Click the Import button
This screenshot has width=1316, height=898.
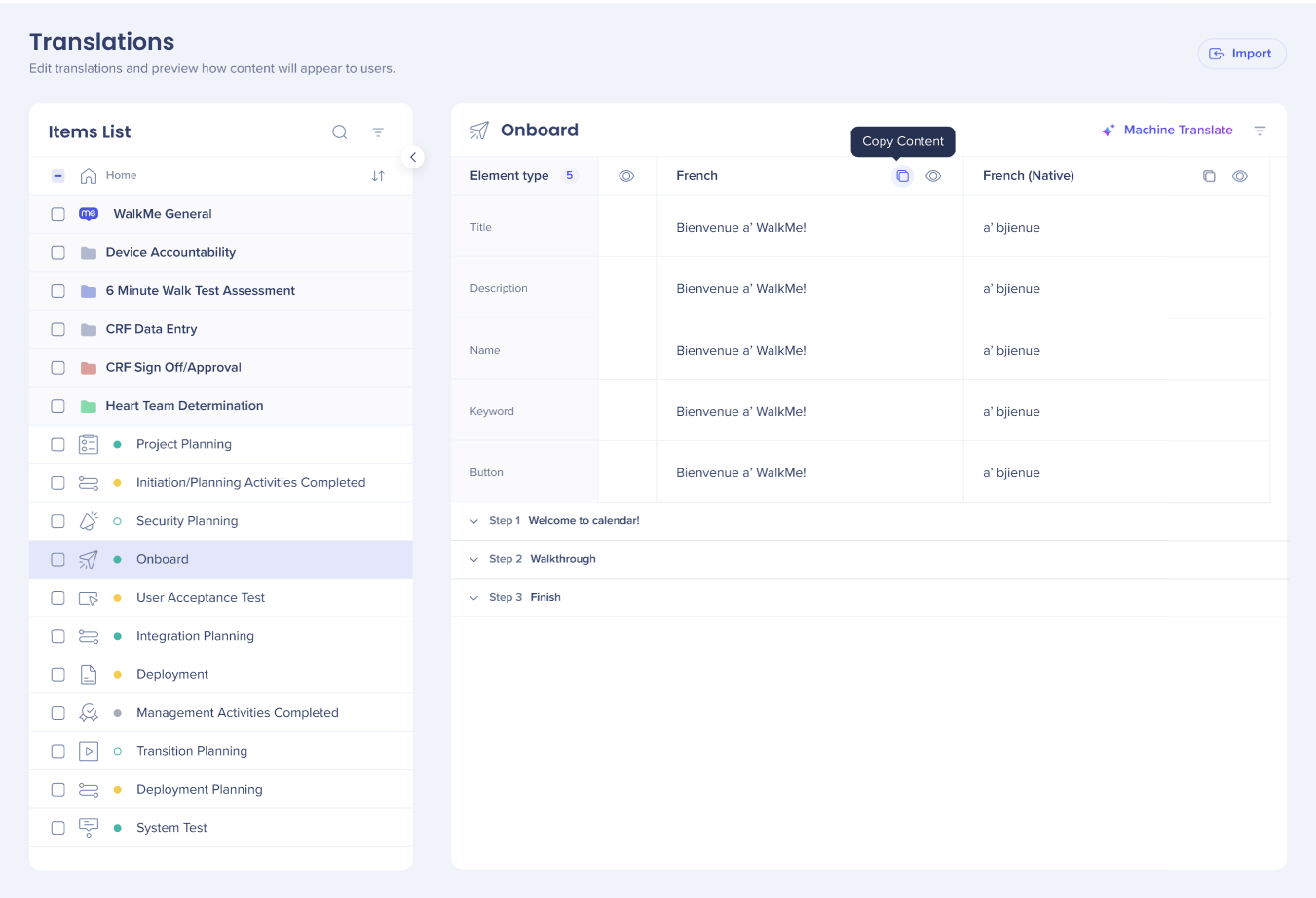tap(1241, 54)
